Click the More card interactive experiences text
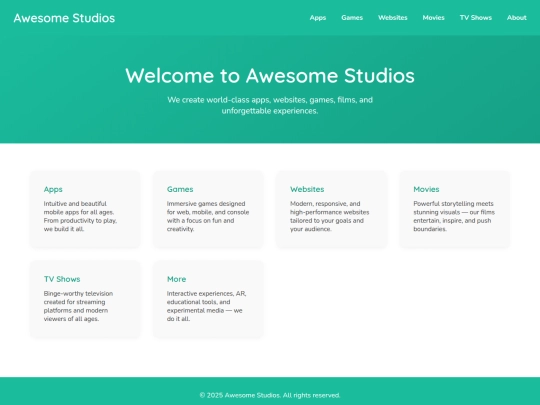Image resolution: width=540 pixels, height=405 pixels. click(206, 306)
